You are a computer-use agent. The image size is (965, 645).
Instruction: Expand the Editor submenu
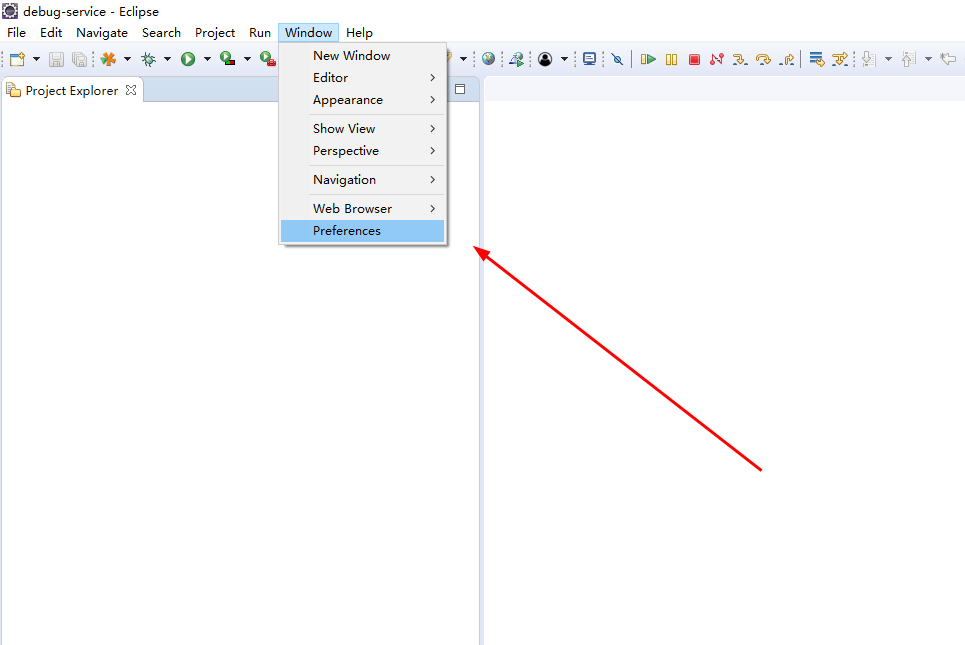pos(362,78)
